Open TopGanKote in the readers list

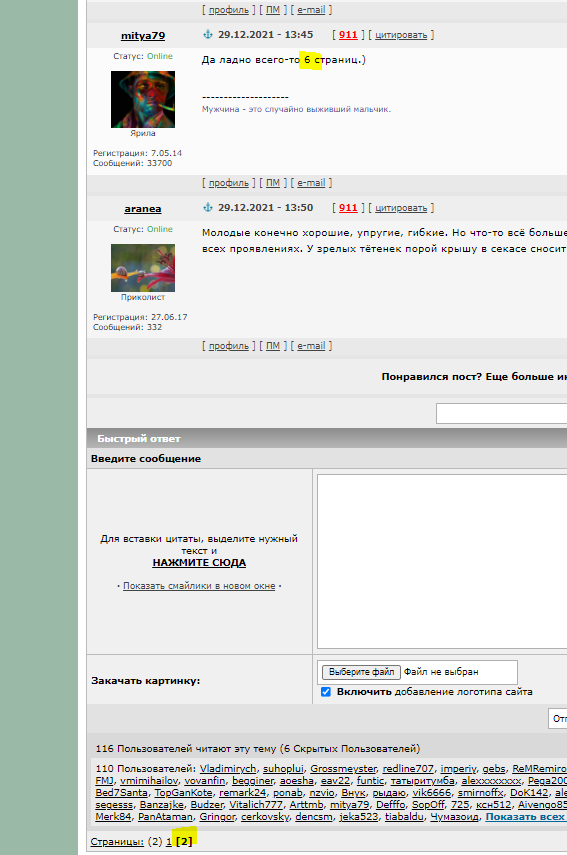(x=183, y=793)
